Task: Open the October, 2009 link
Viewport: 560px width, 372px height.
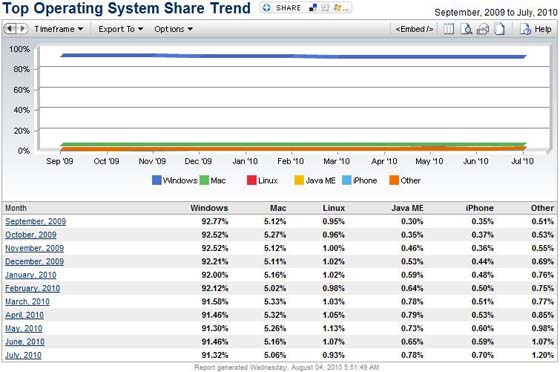Action: tap(31, 235)
